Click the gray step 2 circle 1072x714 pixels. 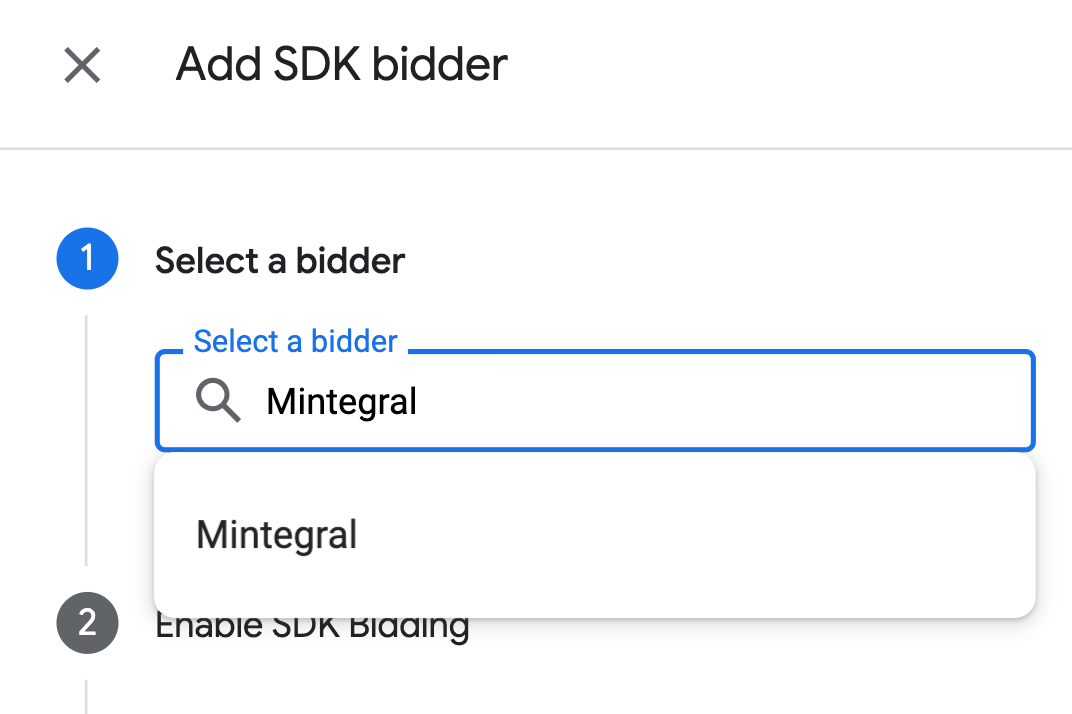point(87,623)
